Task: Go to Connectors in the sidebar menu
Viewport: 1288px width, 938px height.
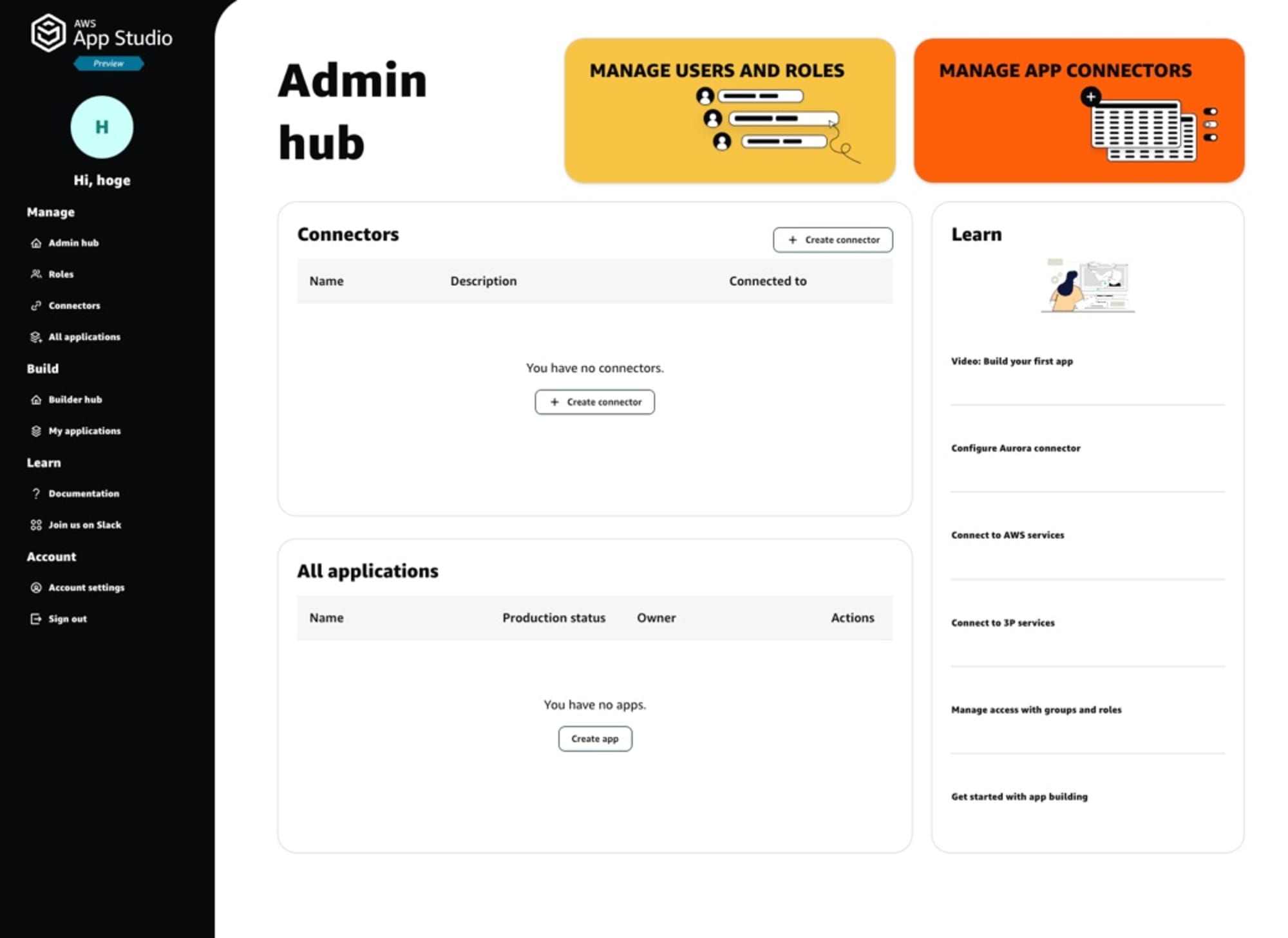Action: click(x=75, y=305)
